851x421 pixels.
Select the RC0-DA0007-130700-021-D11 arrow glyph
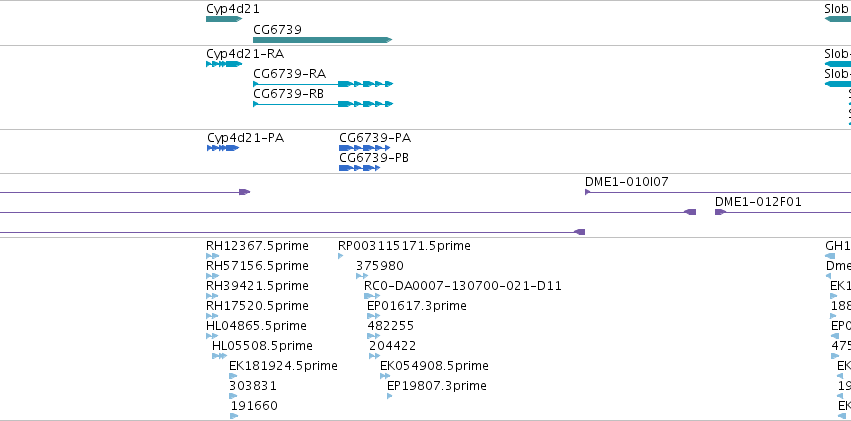(x=372, y=296)
